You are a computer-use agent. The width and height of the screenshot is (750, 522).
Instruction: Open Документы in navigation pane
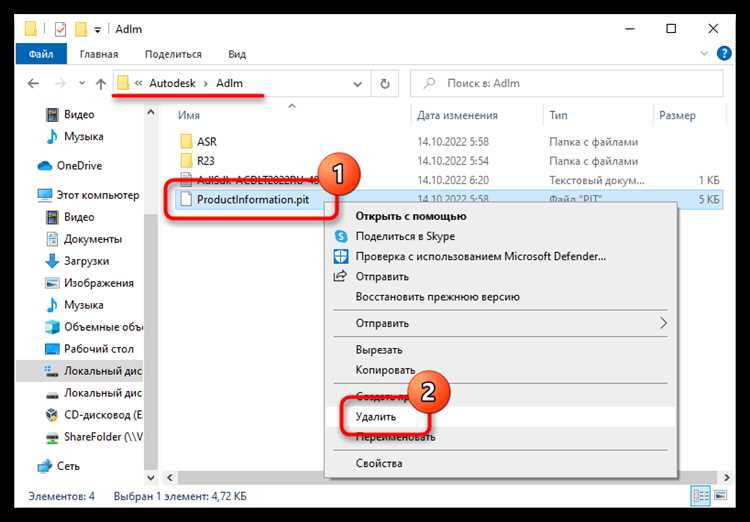point(93,239)
